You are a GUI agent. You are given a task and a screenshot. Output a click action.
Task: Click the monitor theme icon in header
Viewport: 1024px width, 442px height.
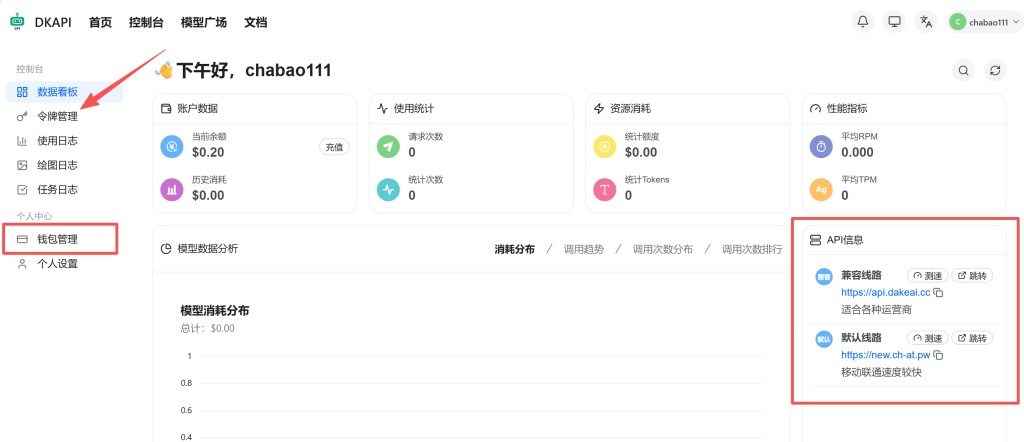[894, 22]
